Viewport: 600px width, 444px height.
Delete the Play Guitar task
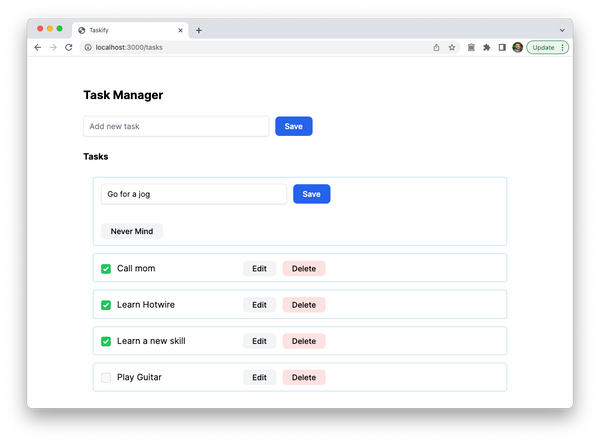[304, 377]
